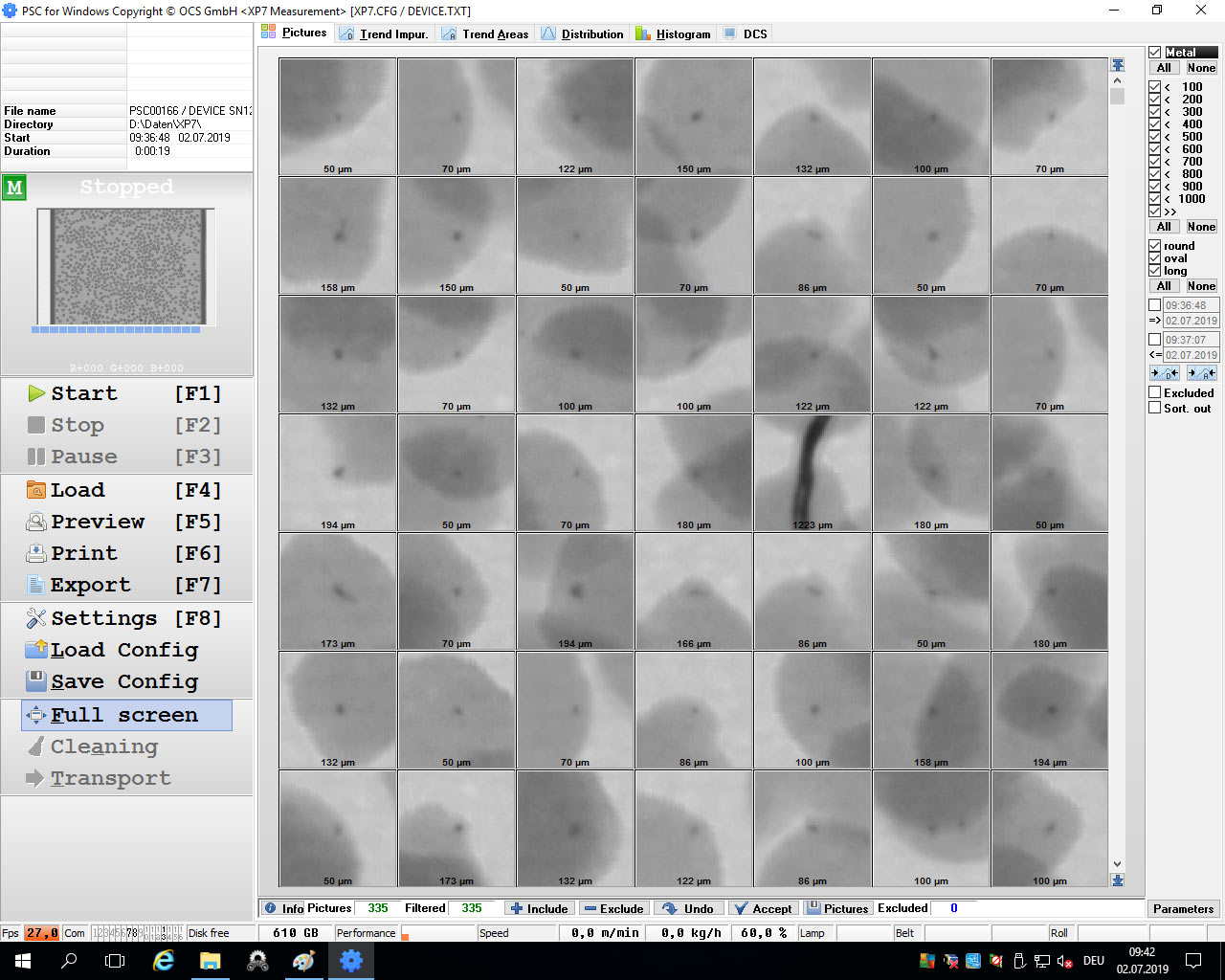1225x980 pixels.
Task: Jump to bottom of picture list
Action: point(1117,880)
